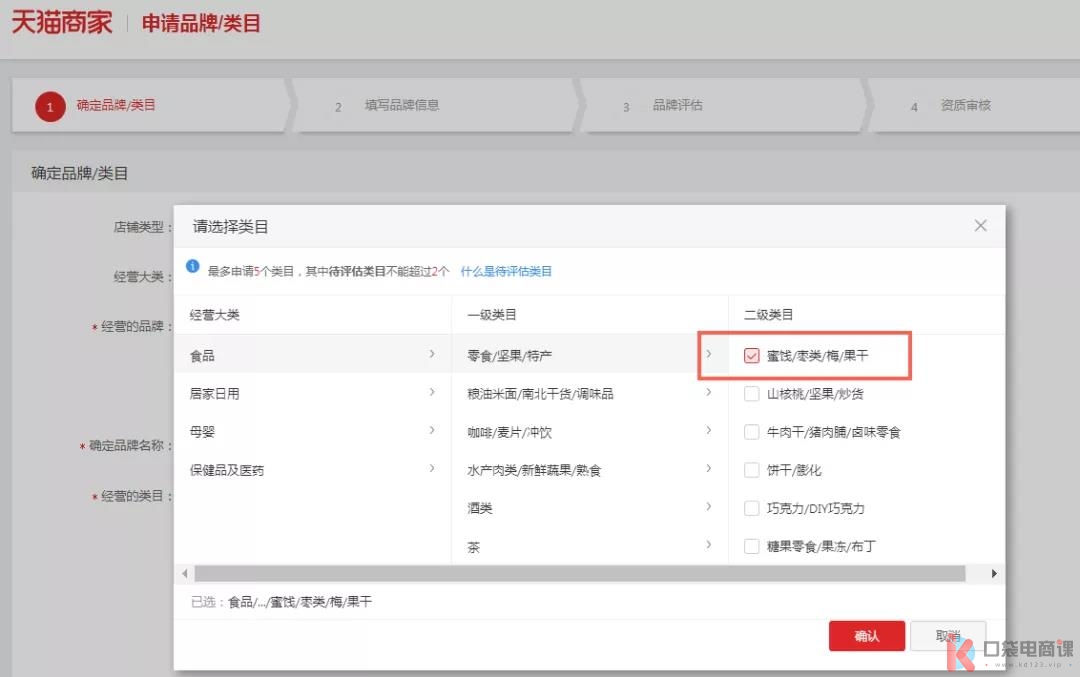Select 水产肉类/新鲜蔬果/熟食 category
1080x677 pixels.
click(590, 470)
